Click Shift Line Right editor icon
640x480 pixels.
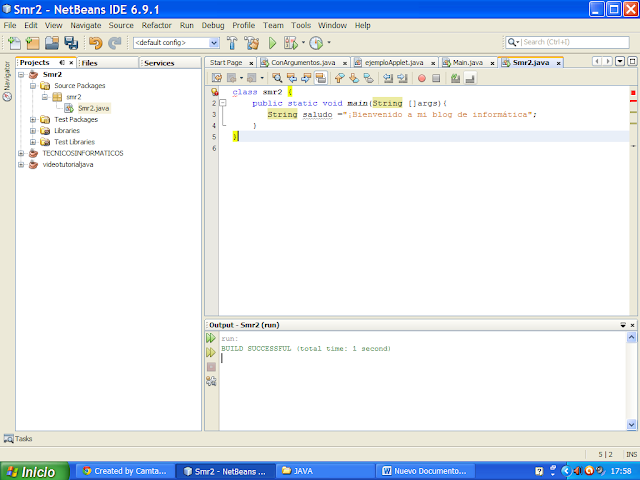click(x=402, y=78)
